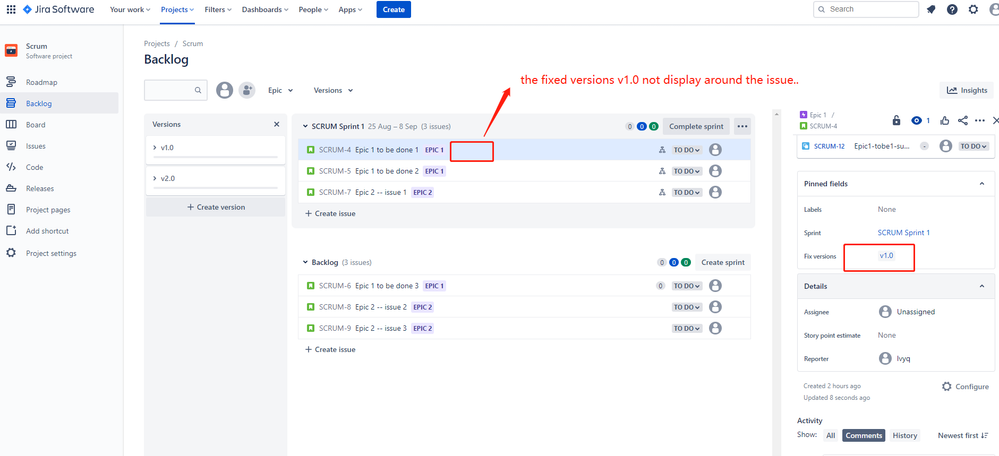
Task: Open the Versions filter dropdown
Action: [333, 90]
